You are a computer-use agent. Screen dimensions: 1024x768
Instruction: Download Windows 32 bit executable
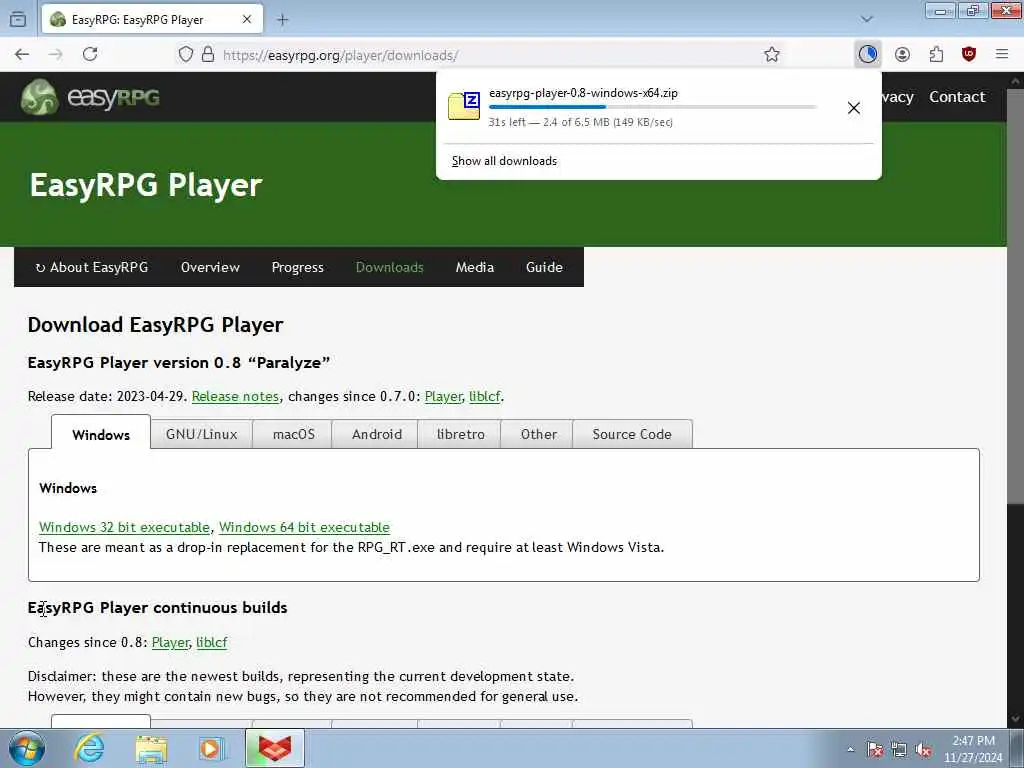(x=125, y=527)
